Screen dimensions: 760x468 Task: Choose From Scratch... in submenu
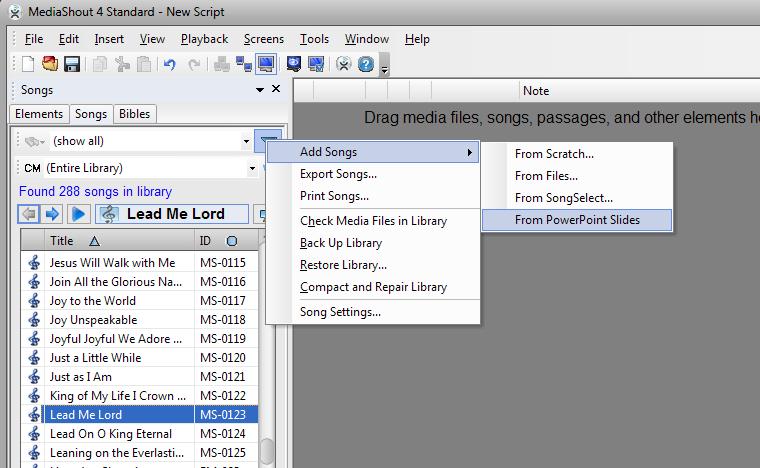click(577, 154)
